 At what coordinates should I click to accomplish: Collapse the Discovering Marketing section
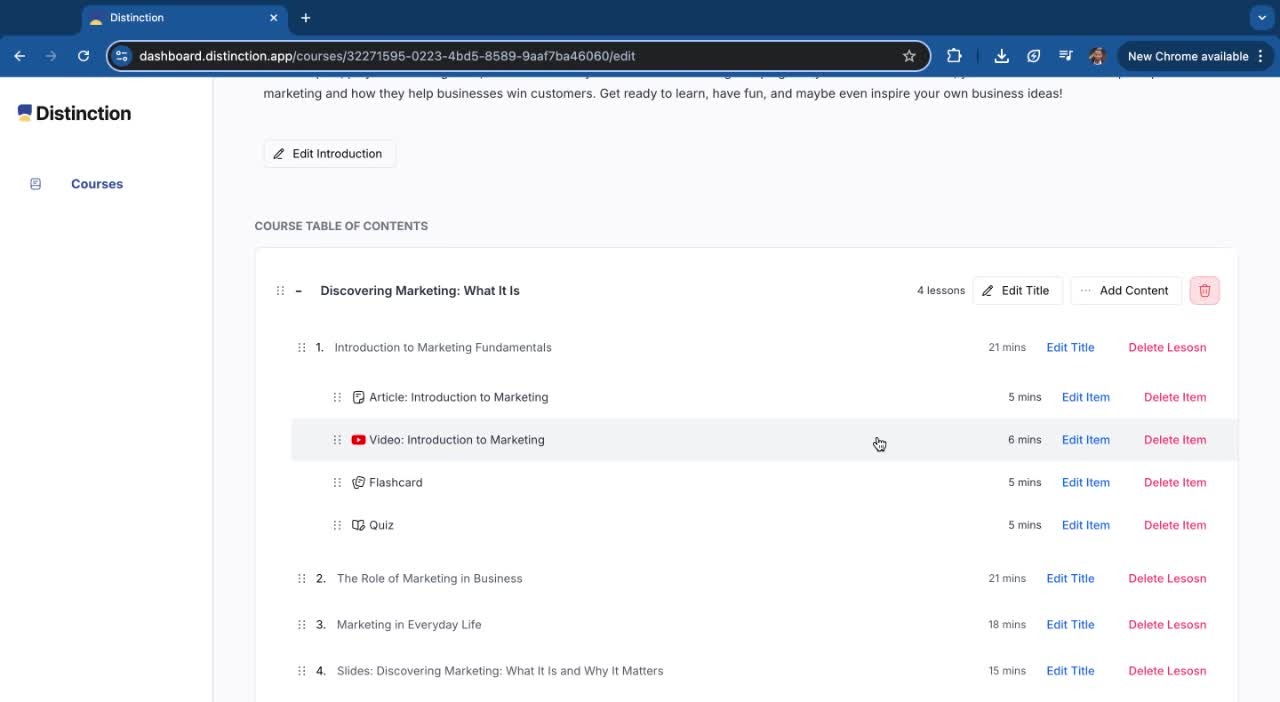pyautogui.click(x=299, y=291)
